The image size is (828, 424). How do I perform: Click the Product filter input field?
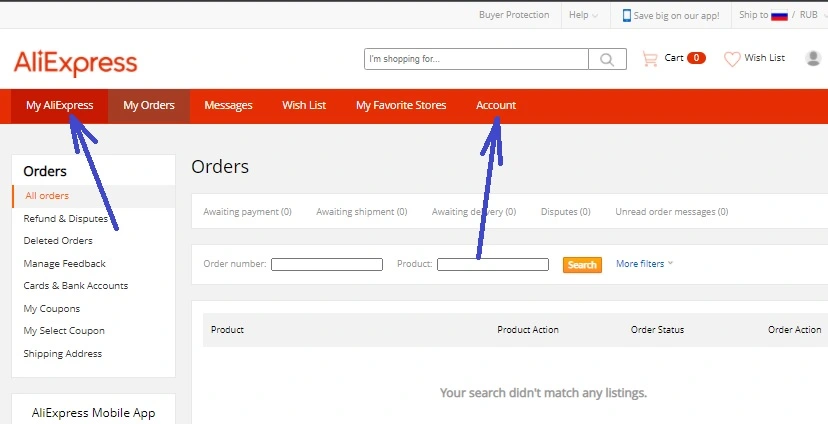coord(493,264)
